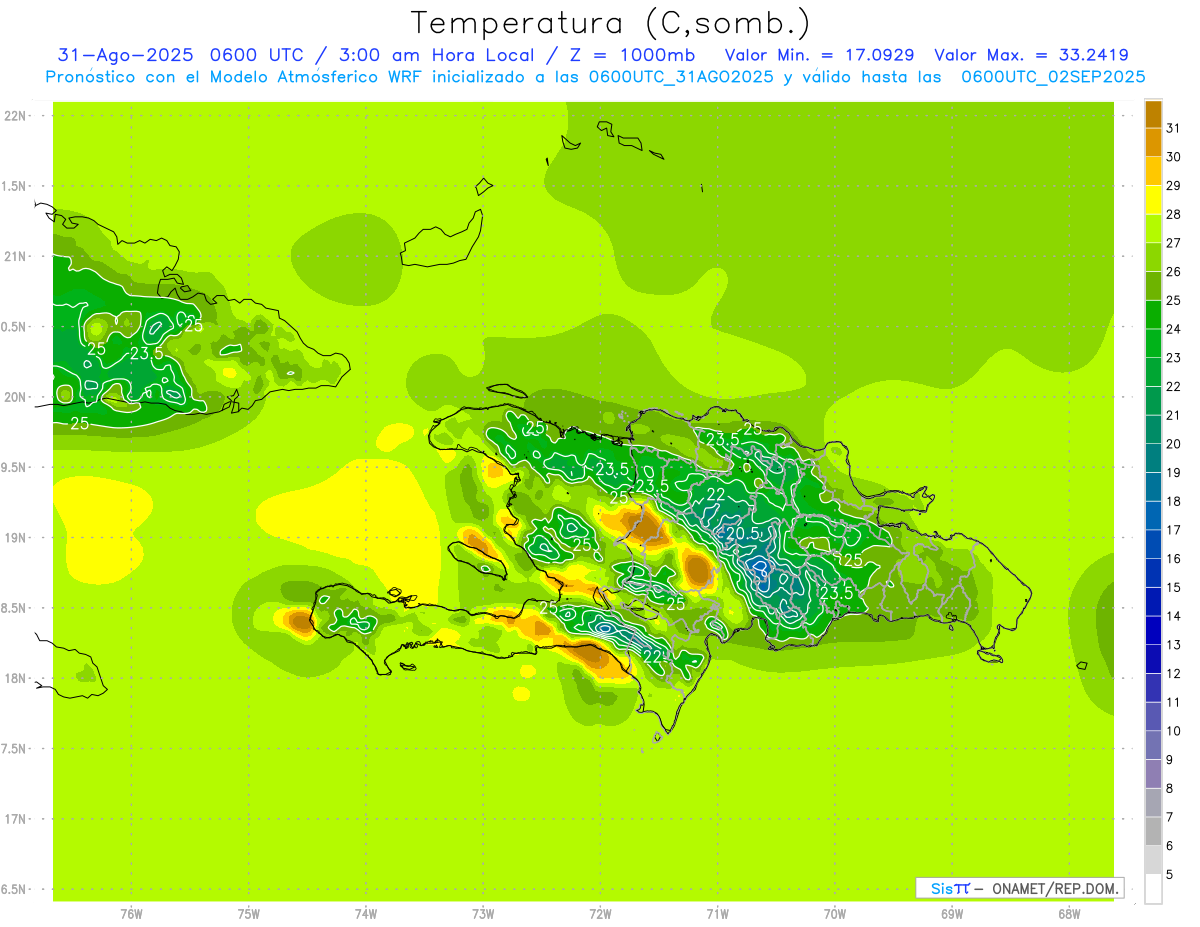1200x927 pixels.
Task: Click the '68W' longitude axis label
Action: click(x=1069, y=914)
